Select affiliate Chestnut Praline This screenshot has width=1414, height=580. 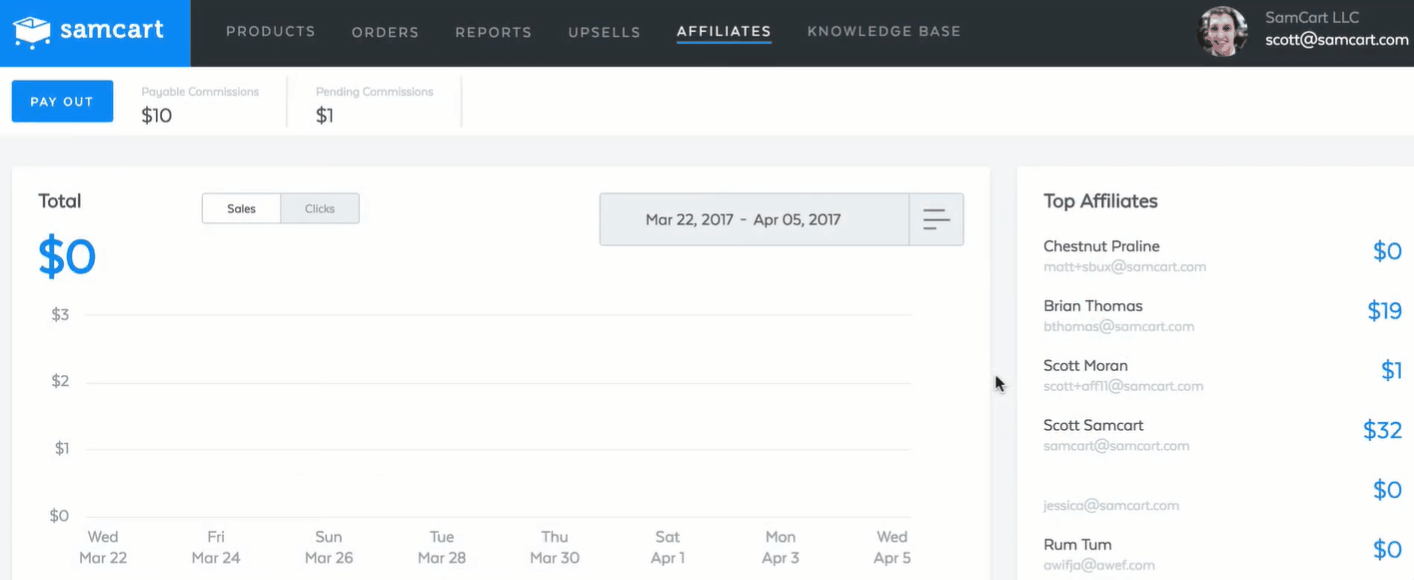coord(1101,246)
